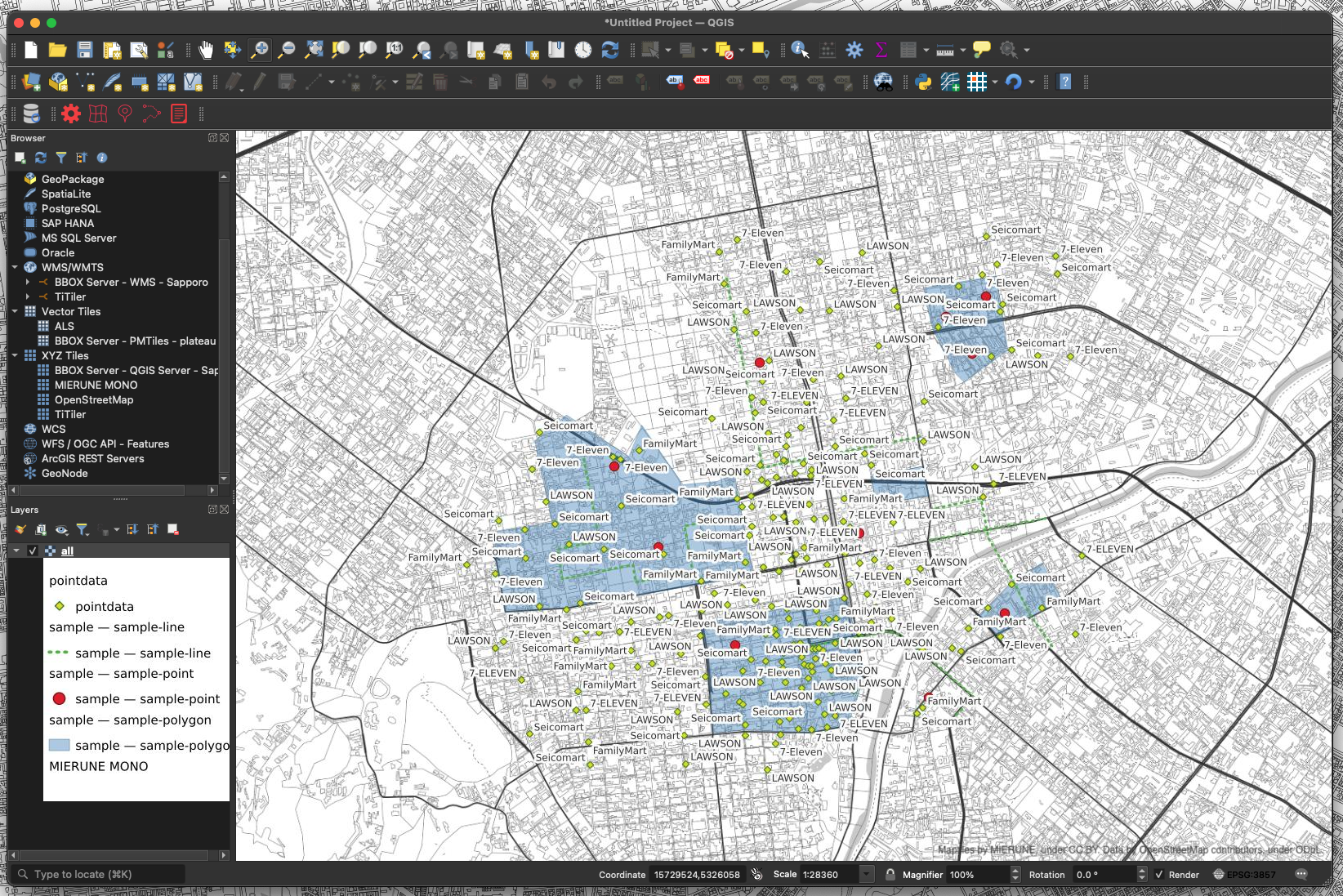Click Remove Layer icon in Layers panel
The height and width of the screenshot is (896, 1343).
tap(173, 529)
